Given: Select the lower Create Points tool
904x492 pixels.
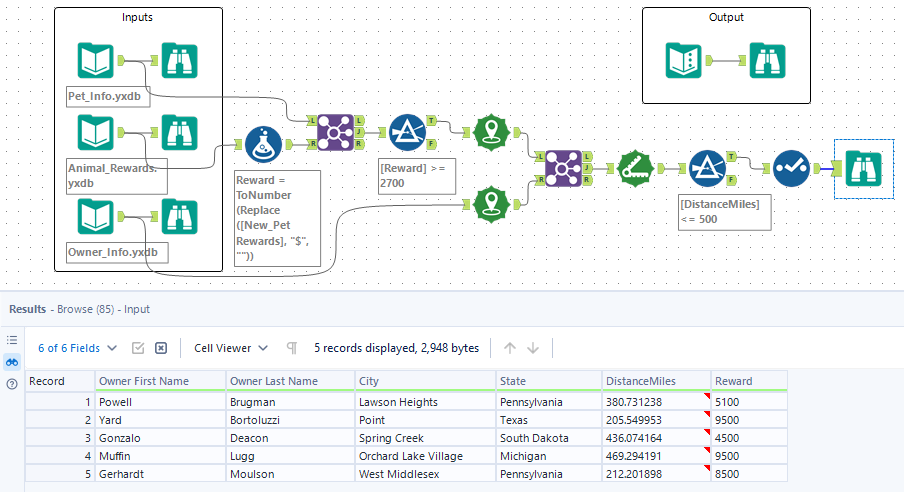Looking at the screenshot, I should tap(491, 204).
